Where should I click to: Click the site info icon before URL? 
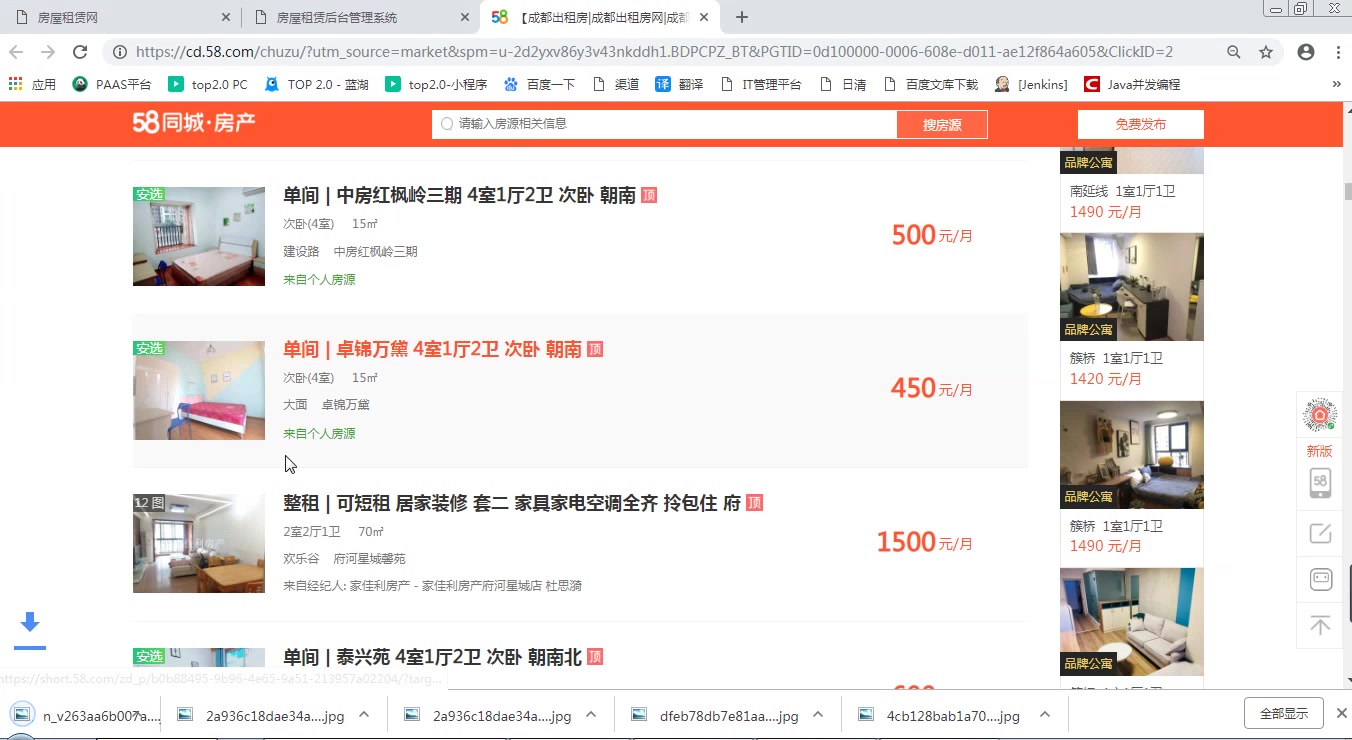click(x=120, y=52)
